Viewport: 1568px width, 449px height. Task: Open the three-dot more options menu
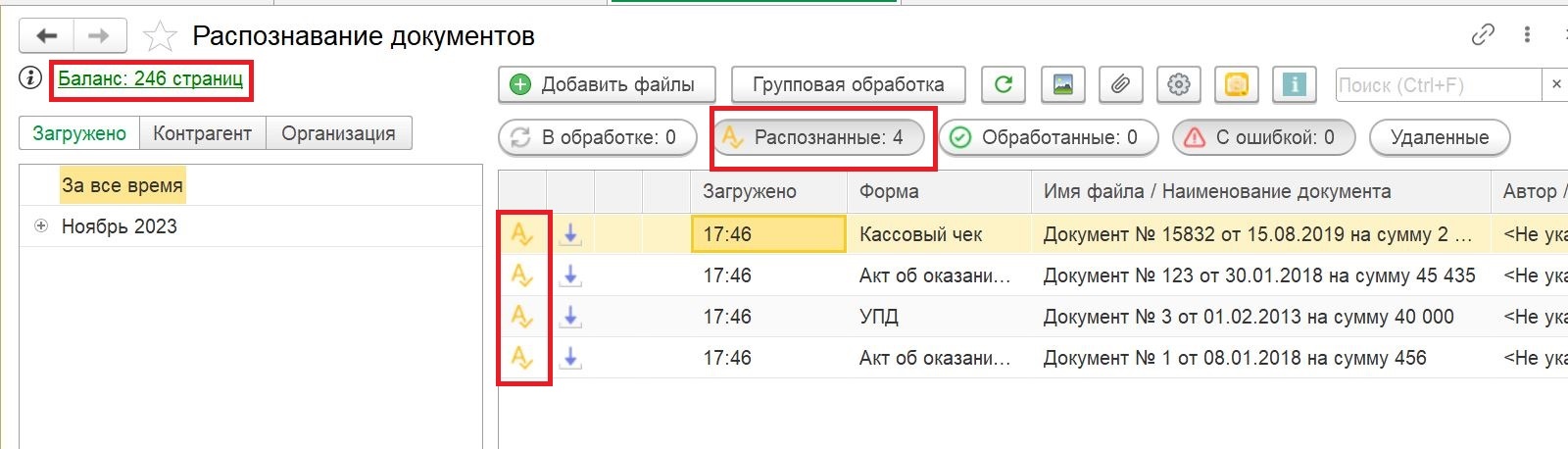[x=1527, y=35]
